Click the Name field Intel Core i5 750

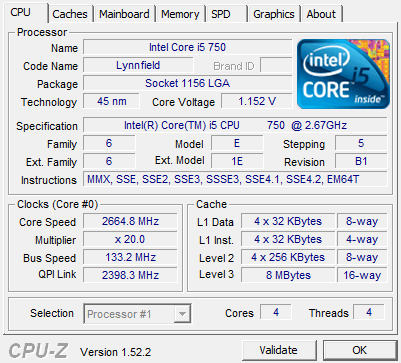188,47
